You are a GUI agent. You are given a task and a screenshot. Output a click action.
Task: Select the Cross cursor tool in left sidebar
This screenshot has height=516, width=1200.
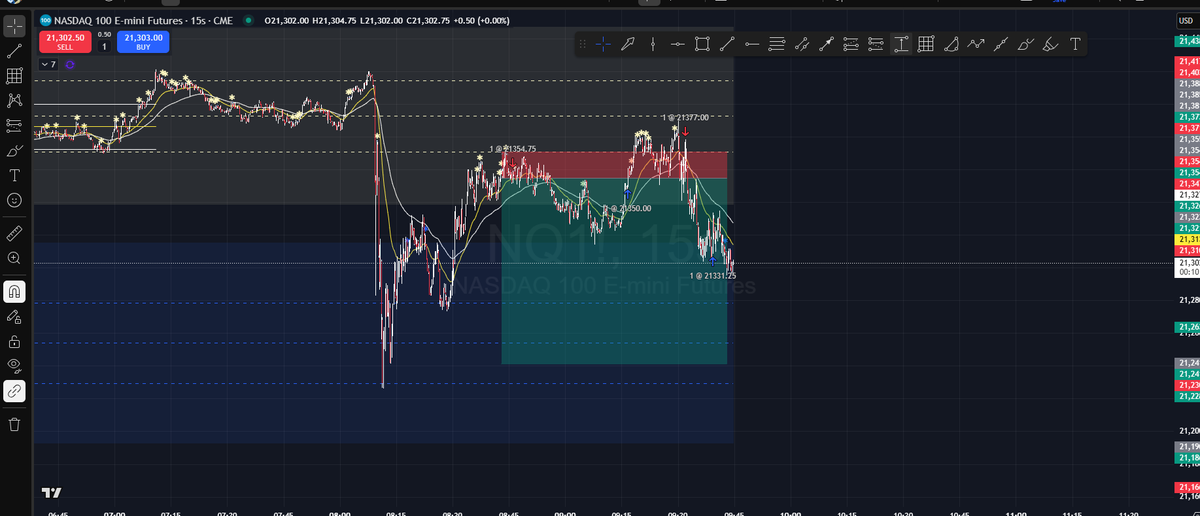(x=14, y=25)
